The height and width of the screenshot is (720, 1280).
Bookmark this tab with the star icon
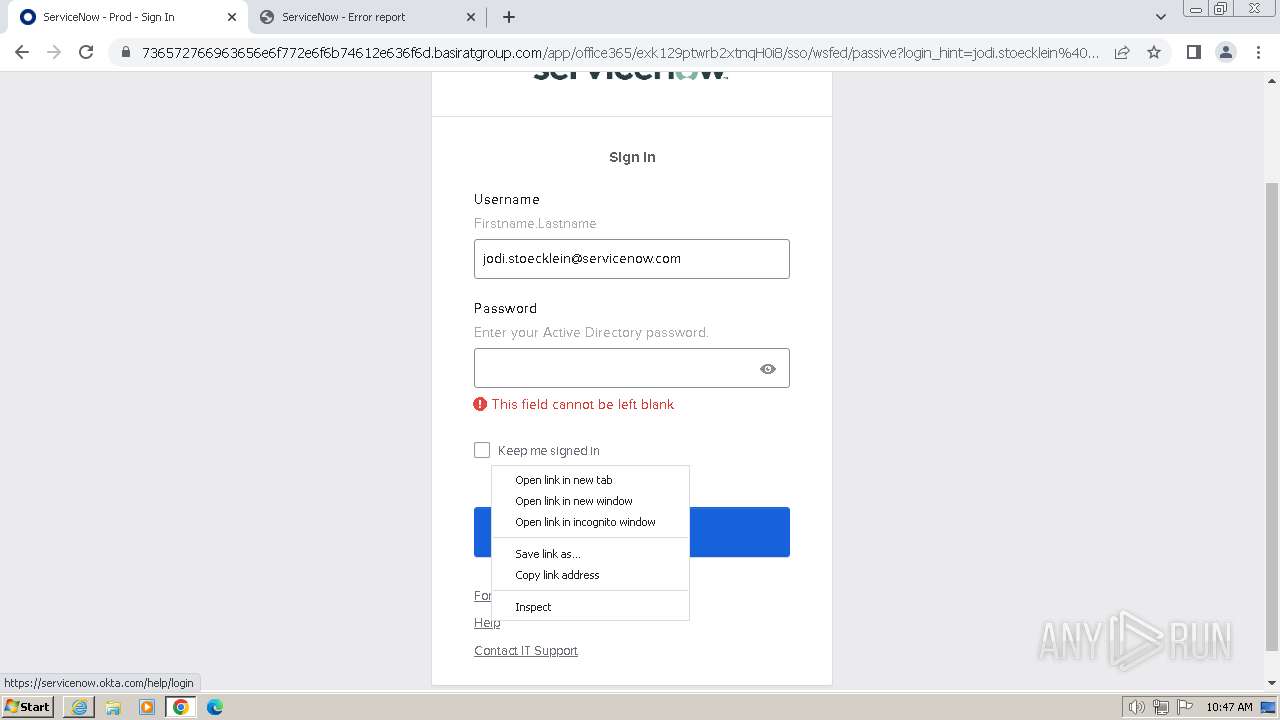tap(1154, 52)
